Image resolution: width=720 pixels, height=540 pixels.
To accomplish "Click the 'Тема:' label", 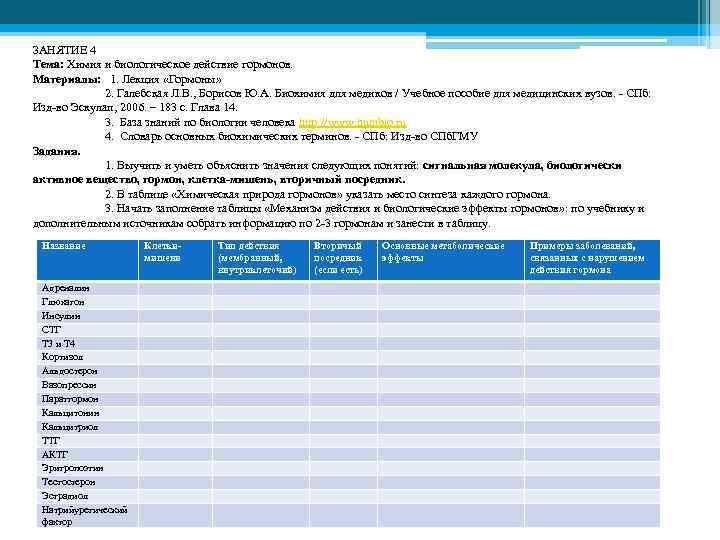I will pos(48,64).
